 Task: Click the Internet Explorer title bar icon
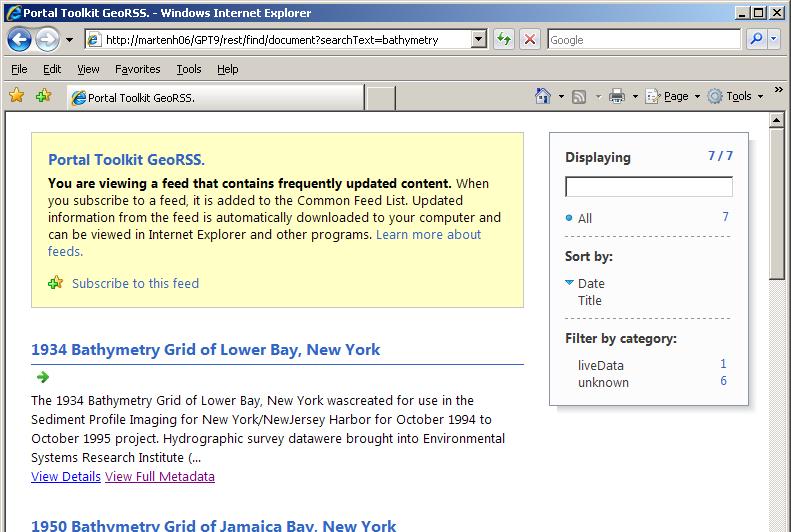pyautogui.click(x=14, y=13)
